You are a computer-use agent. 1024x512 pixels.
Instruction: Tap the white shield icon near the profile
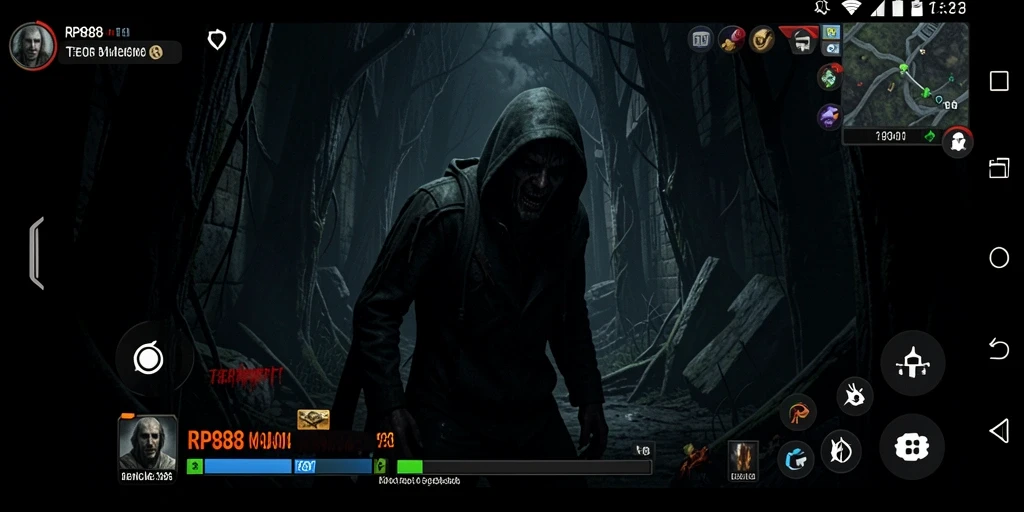click(217, 40)
